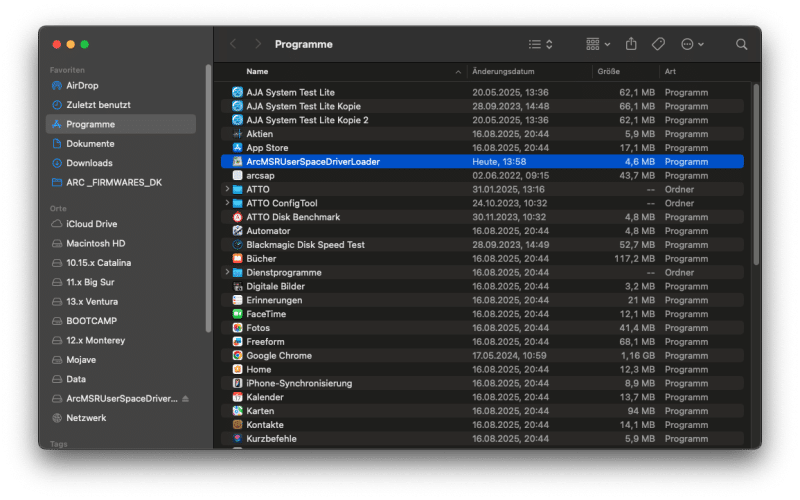Select the Freeform app icon
The width and height of the screenshot is (800, 500).
tap(237, 342)
